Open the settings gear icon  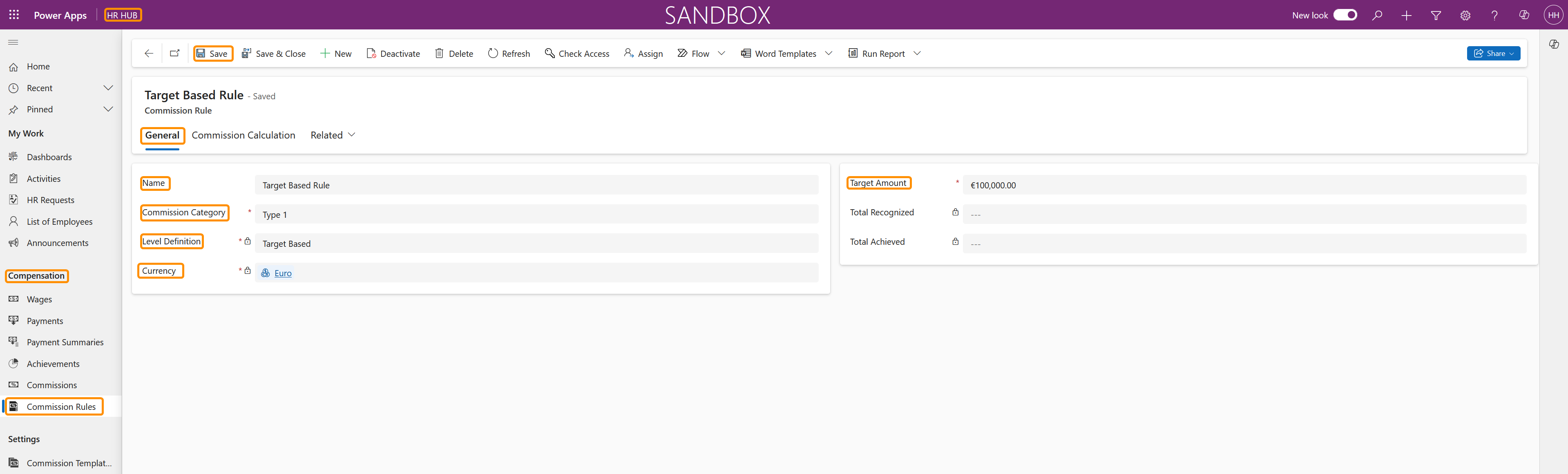[1465, 15]
